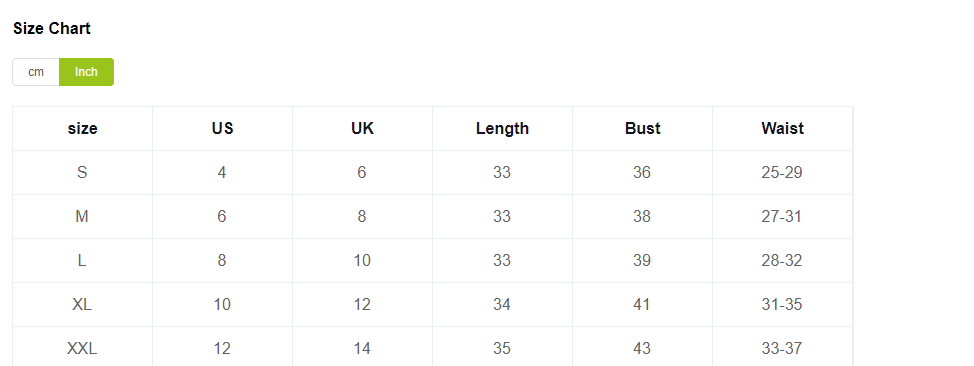Select the M size row label
Image resolution: width=974 pixels, height=366 pixels.
pyautogui.click(x=82, y=216)
